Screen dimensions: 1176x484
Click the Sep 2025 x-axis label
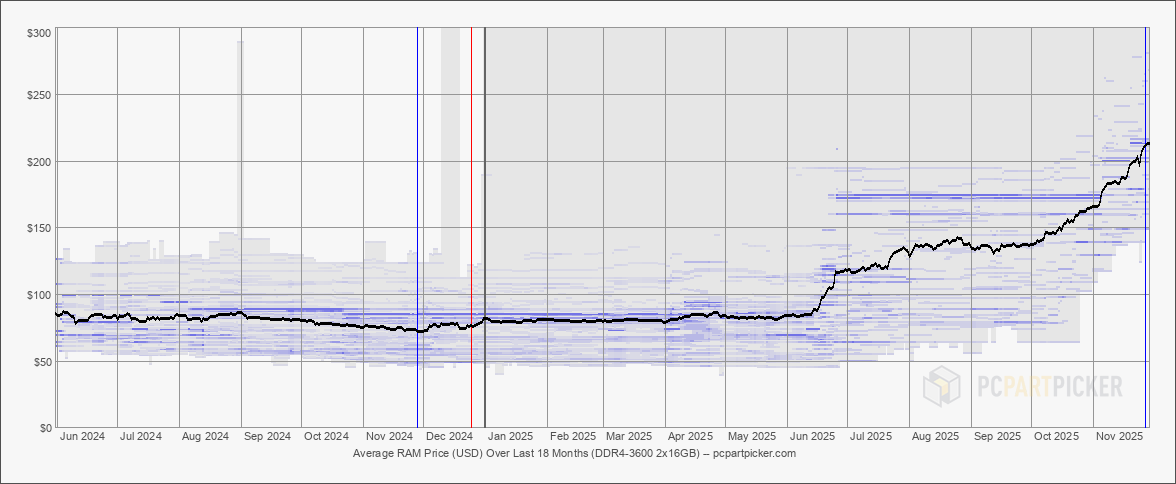997,437
